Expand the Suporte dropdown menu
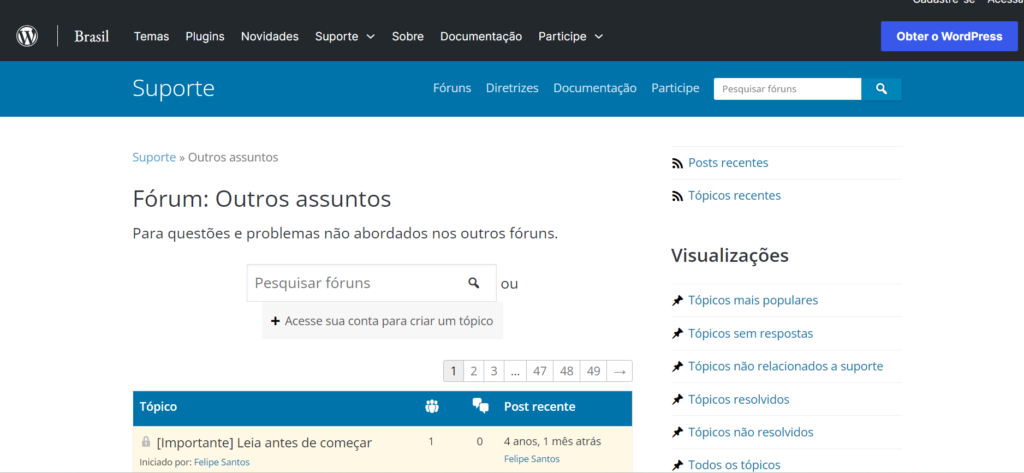 click(x=345, y=37)
